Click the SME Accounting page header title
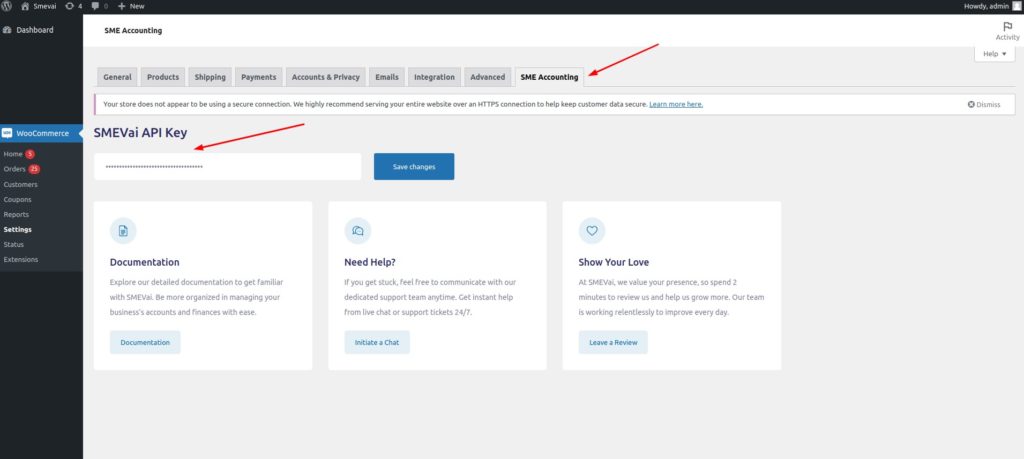Image resolution: width=1024 pixels, height=459 pixels. pos(133,30)
